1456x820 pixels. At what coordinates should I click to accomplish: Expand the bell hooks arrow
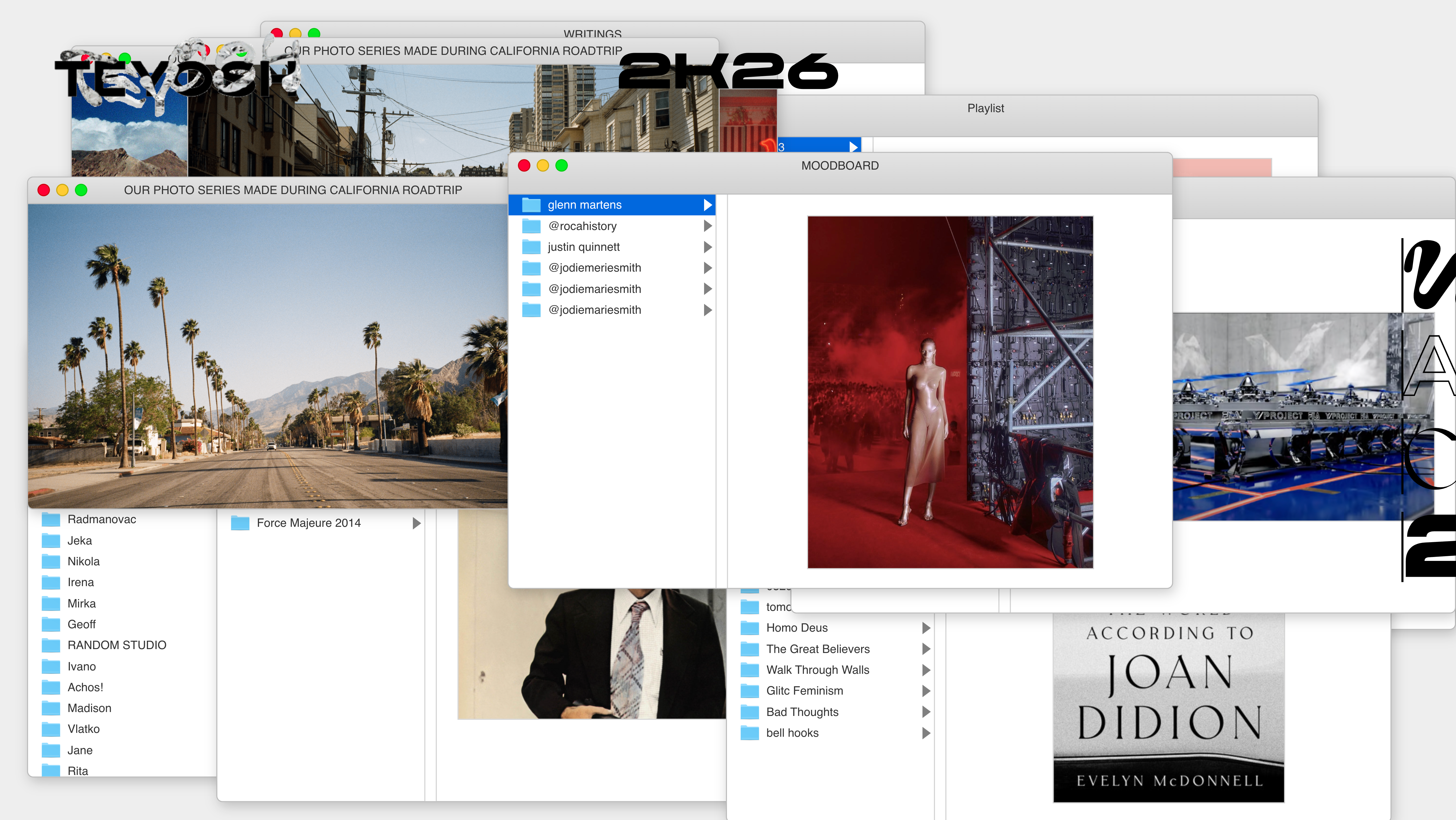click(x=926, y=733)
